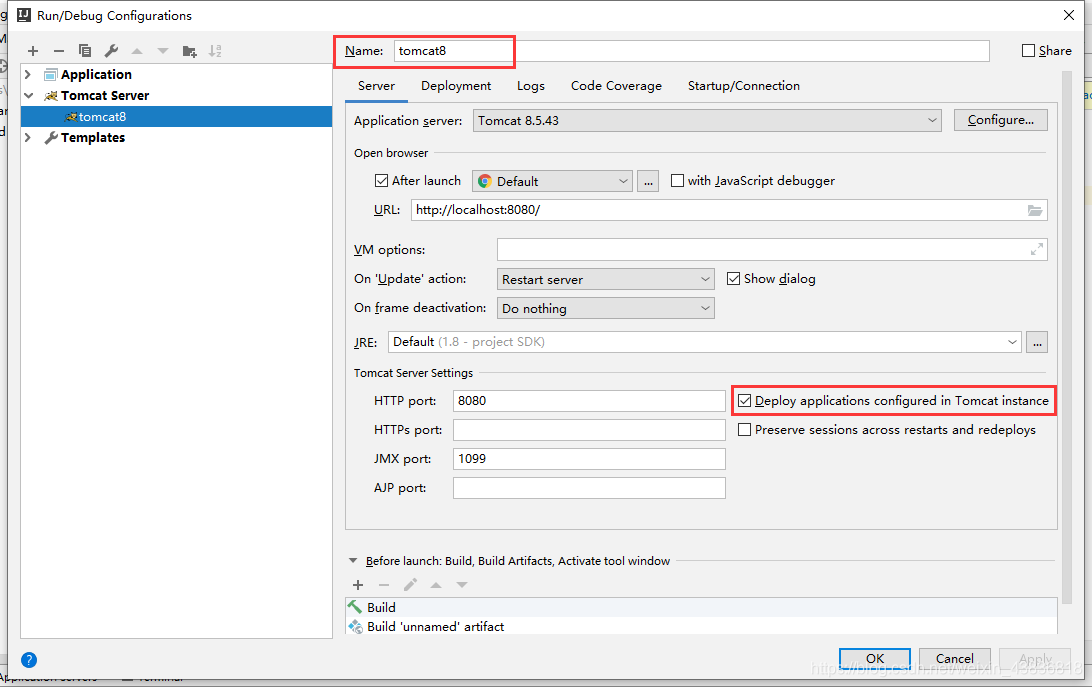The width and height of the screenshot is (1092, 687).
Task: Open browser list ellipsis button
Action: (x=648, y=181)
